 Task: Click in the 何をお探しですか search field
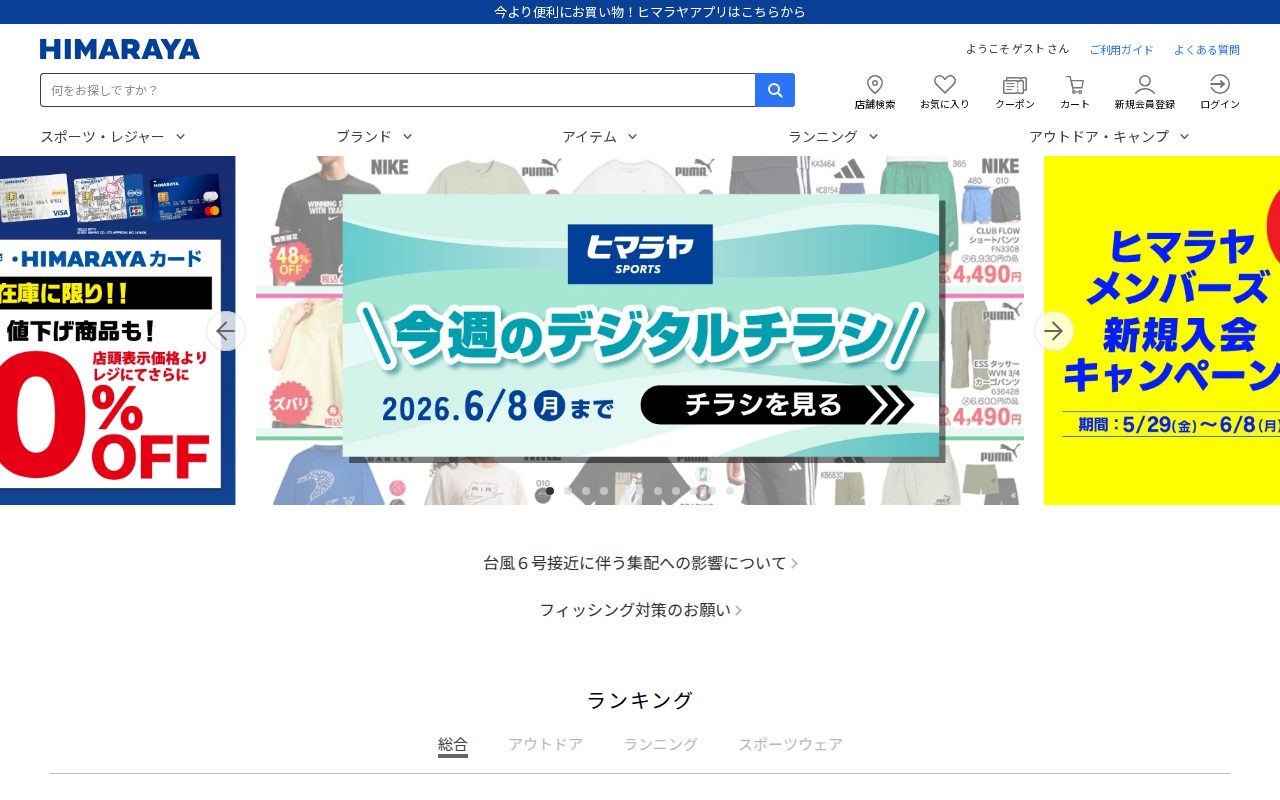pos(398,90)
